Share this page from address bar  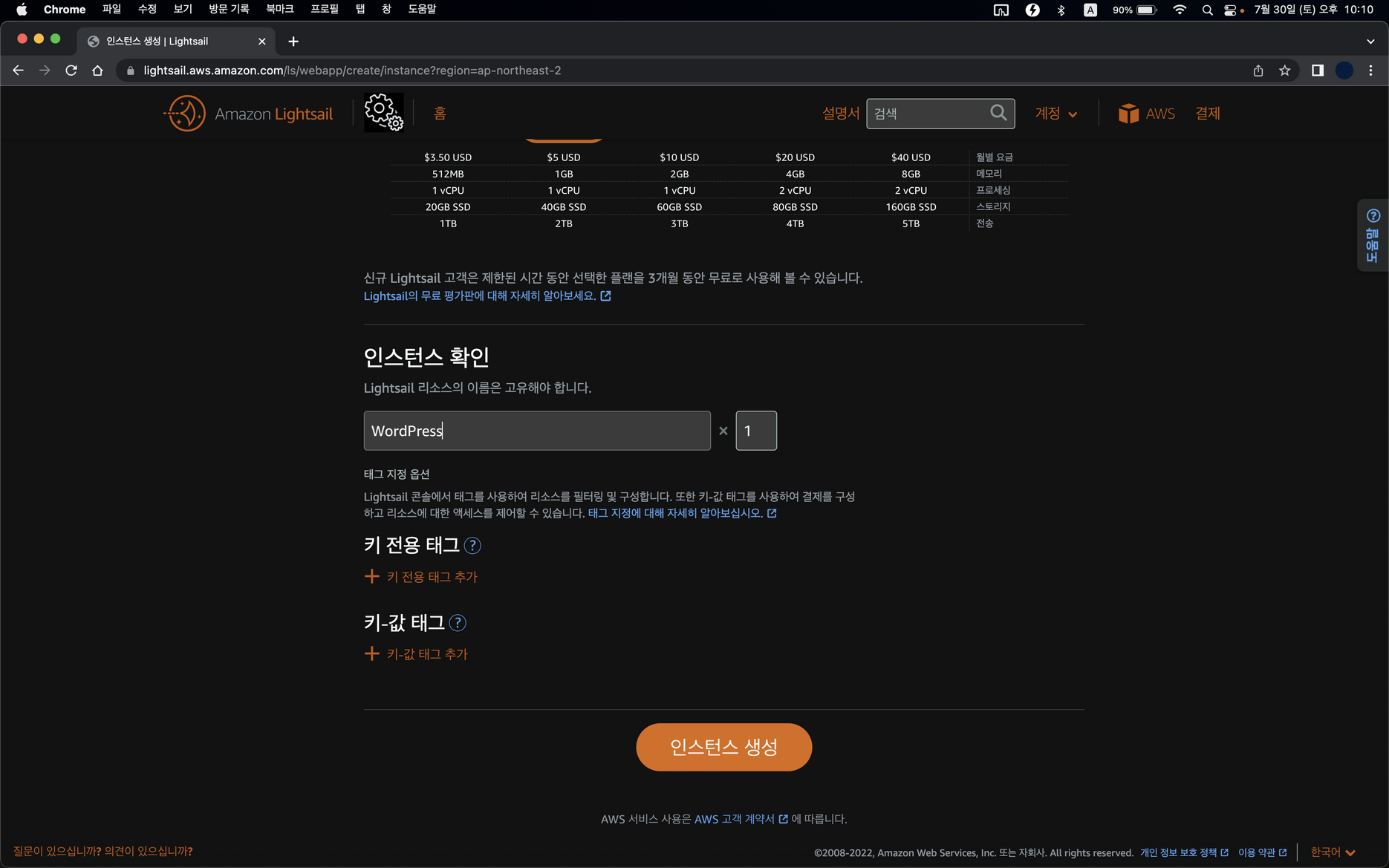pos(1258,71)
